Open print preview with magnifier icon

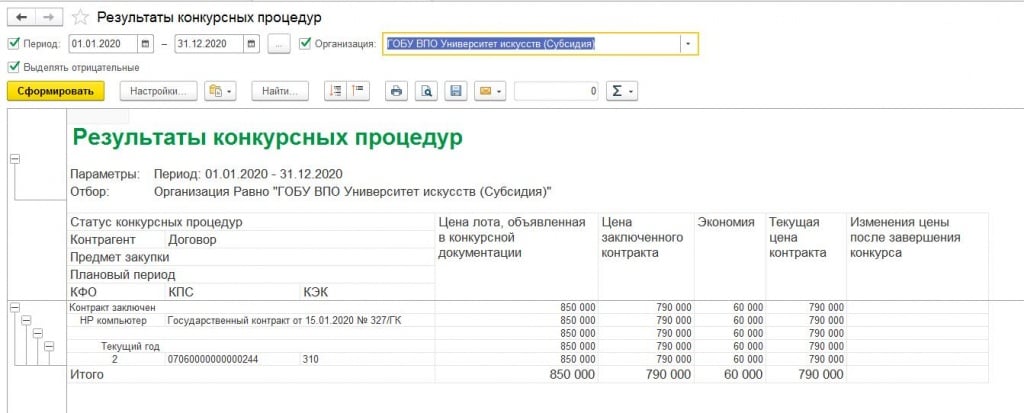coord(426,91)
